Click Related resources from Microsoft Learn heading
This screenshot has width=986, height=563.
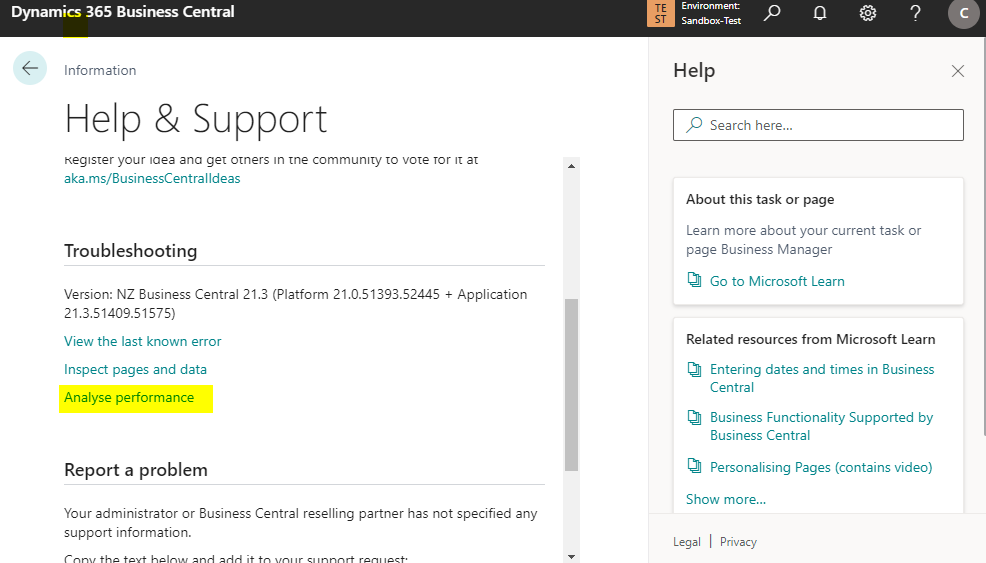(811, 340)
